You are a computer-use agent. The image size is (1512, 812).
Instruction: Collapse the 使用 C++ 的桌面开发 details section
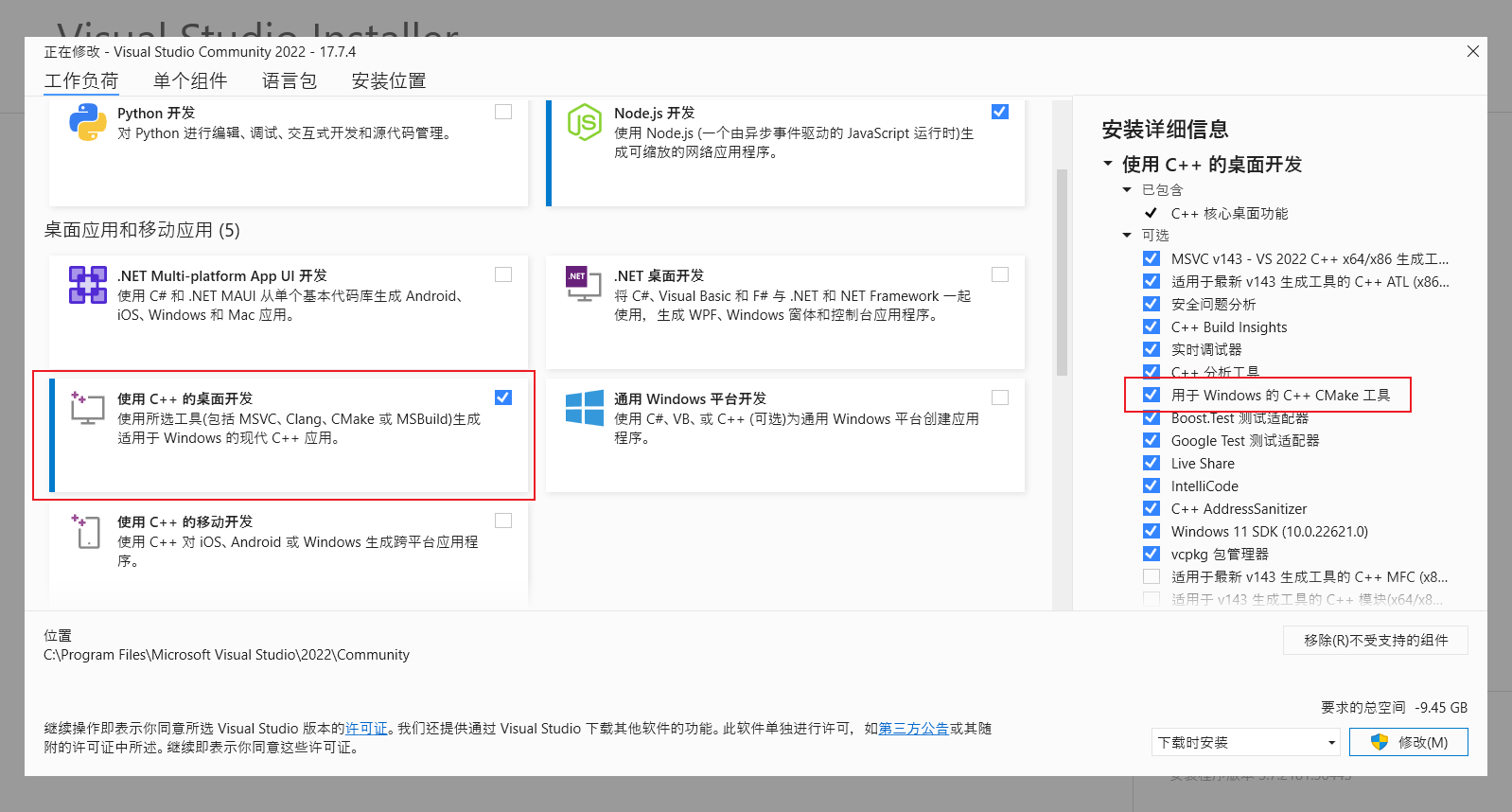pyautogui.click(x=1108, y=164)
